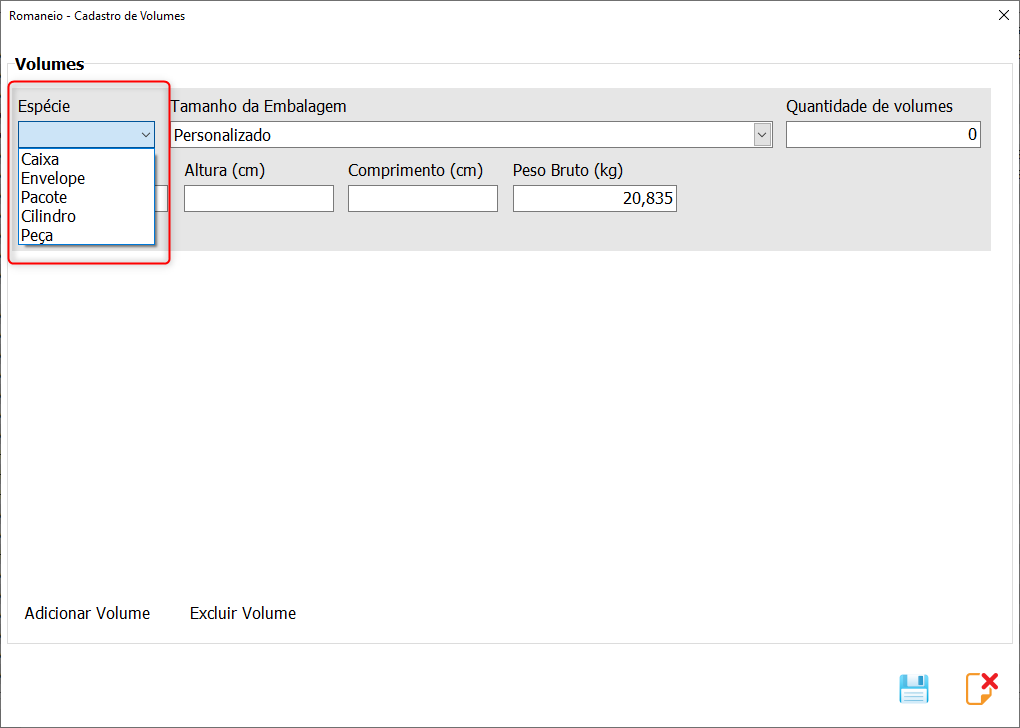Click the Comprimento (cm) input box
1020x728 pixels.
422,199
